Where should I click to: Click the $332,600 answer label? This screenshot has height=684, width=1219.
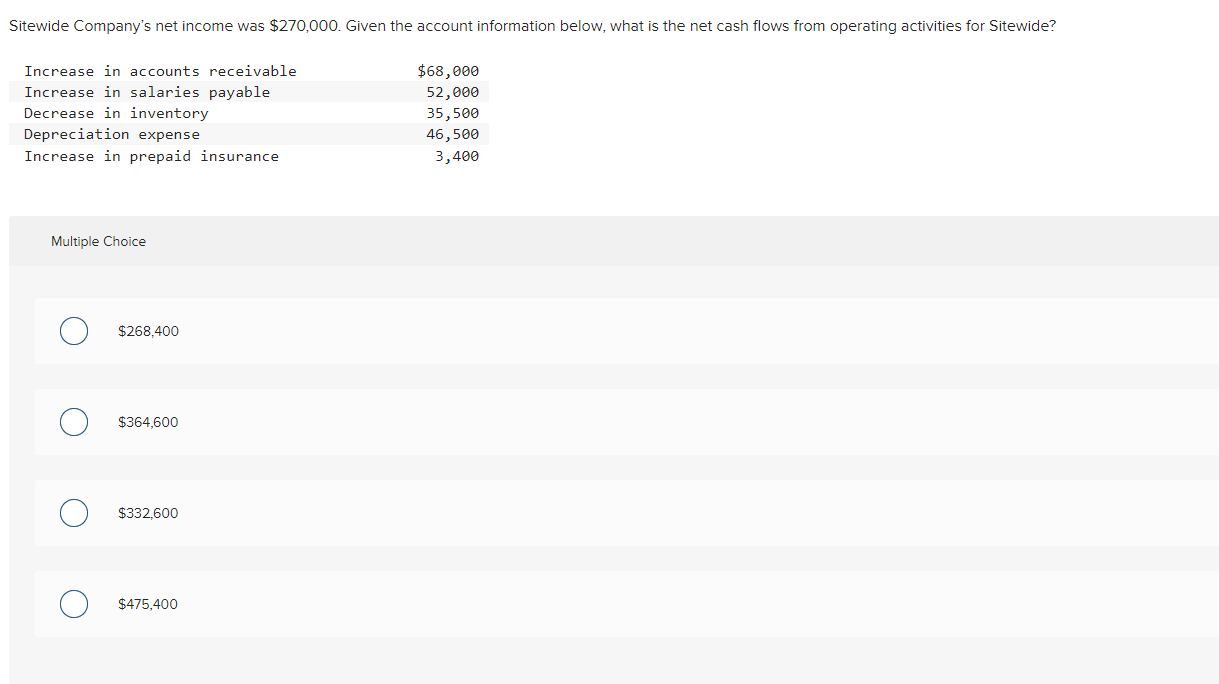(x=148, y=513)
